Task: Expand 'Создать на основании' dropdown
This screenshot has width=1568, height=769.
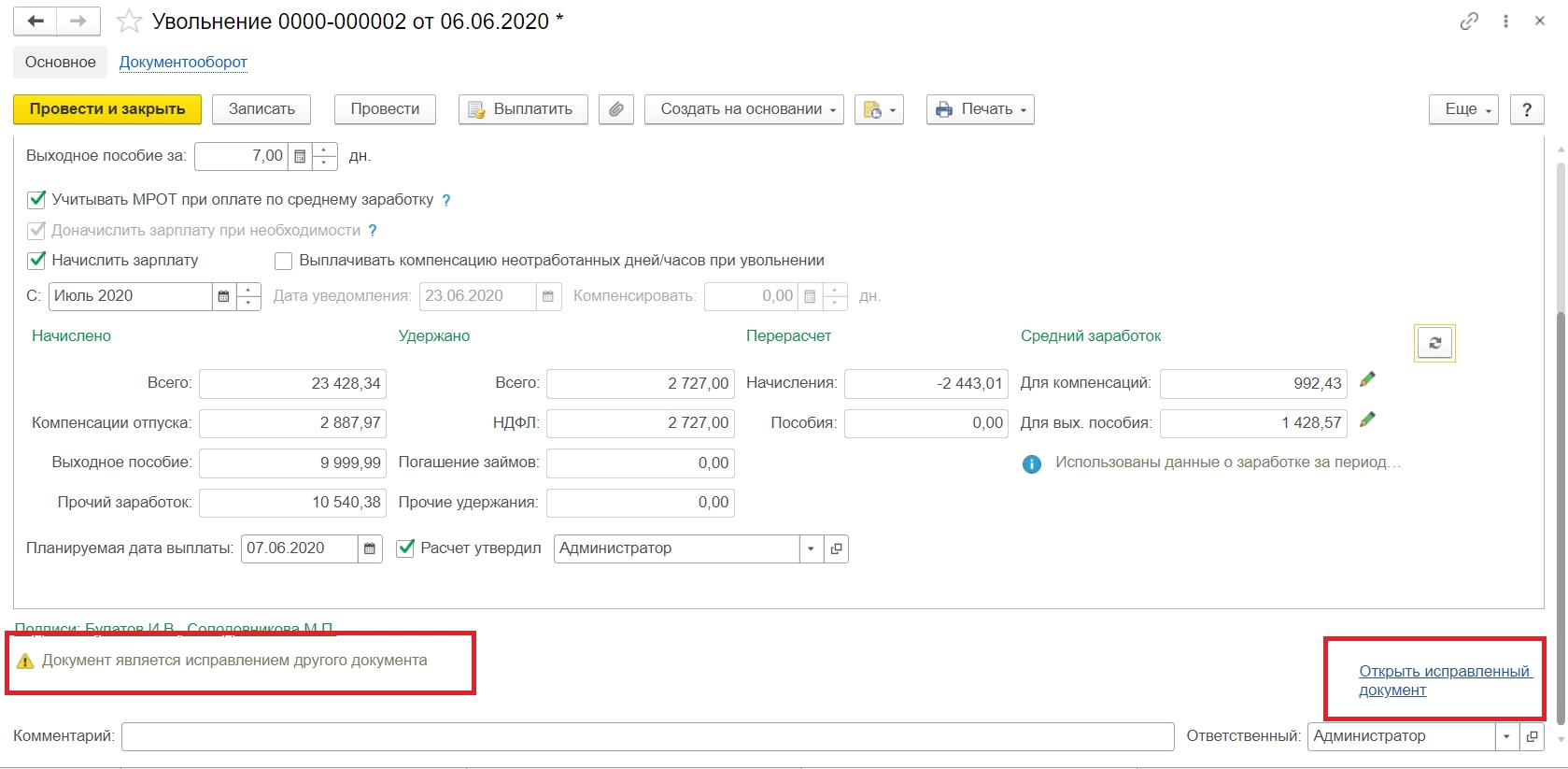Action: coord(744,109)
